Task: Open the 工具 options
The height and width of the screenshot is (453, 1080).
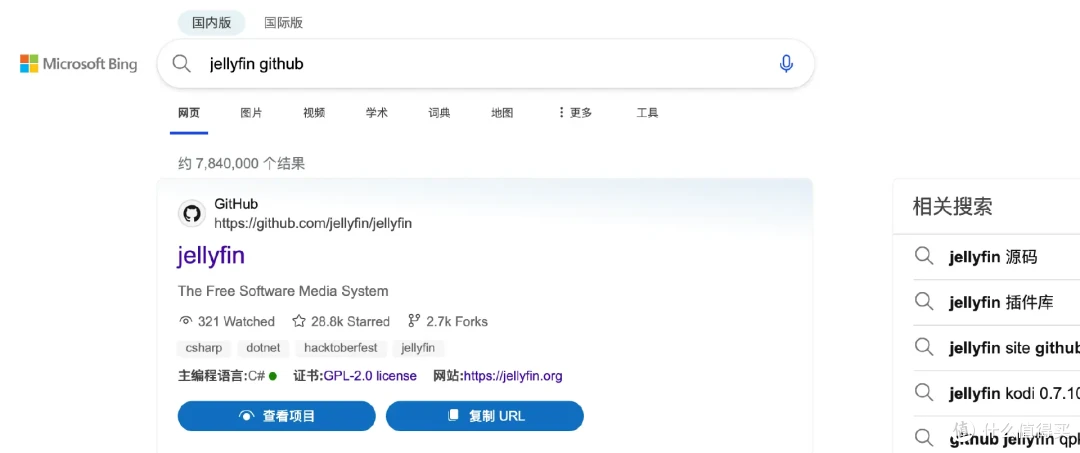Action: [x=647, y=113]
